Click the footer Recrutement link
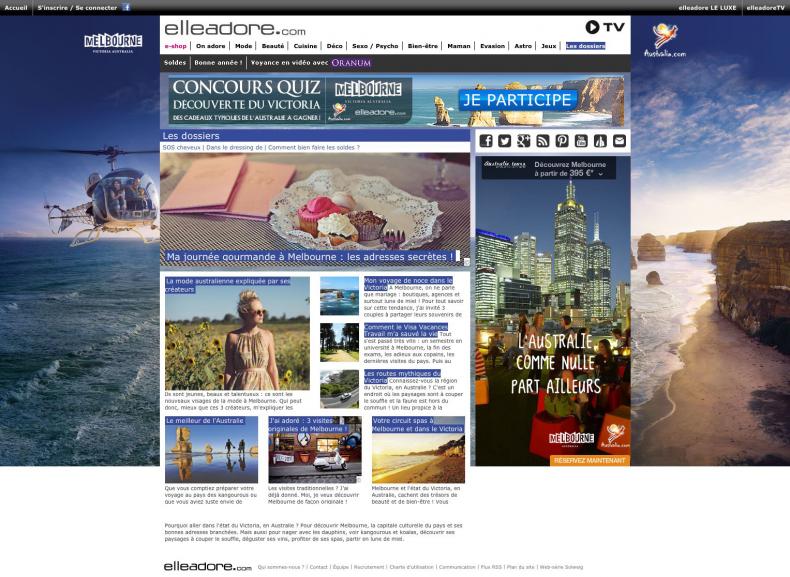 [x=369, y=567]
